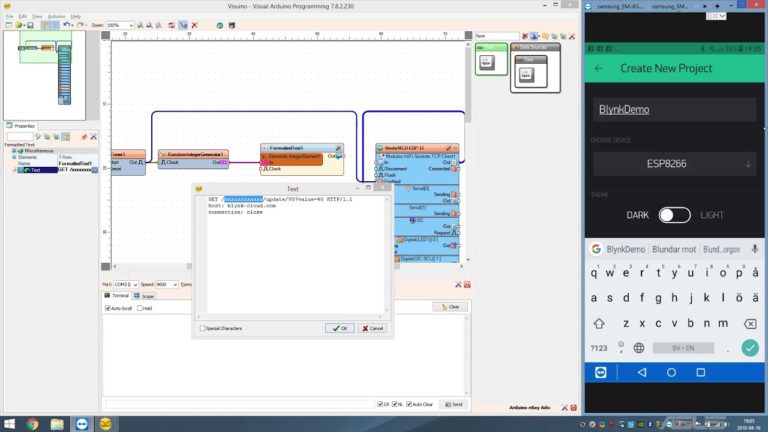Click the Zoom in magnifier icon

pos(141,25)
